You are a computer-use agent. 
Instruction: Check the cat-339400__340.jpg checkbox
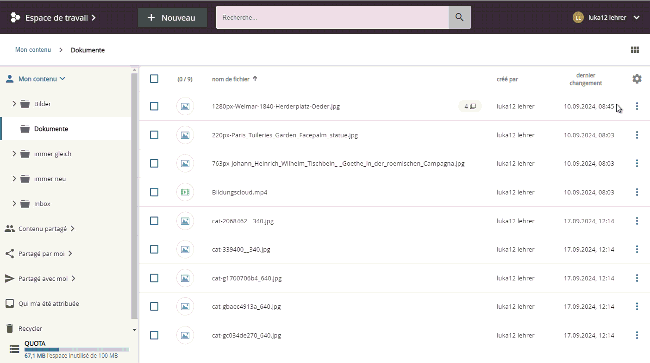coord(154,249)
